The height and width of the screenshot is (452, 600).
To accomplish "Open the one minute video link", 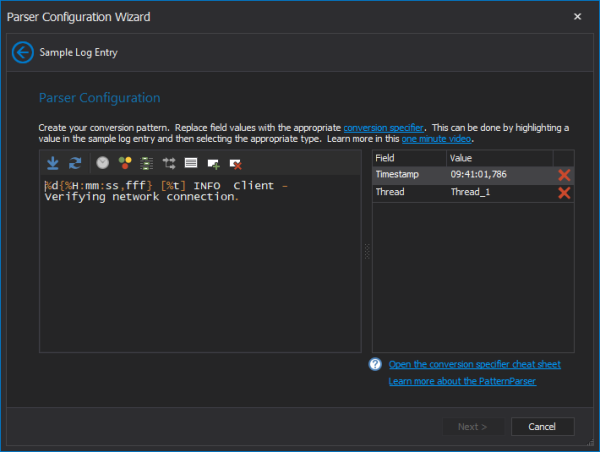I will tap(436, 139).
